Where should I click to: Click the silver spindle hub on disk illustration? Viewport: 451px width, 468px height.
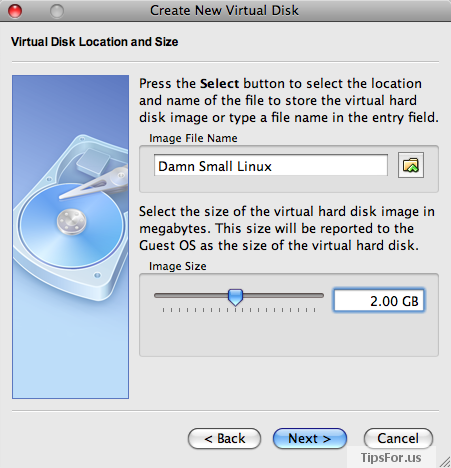71,221
